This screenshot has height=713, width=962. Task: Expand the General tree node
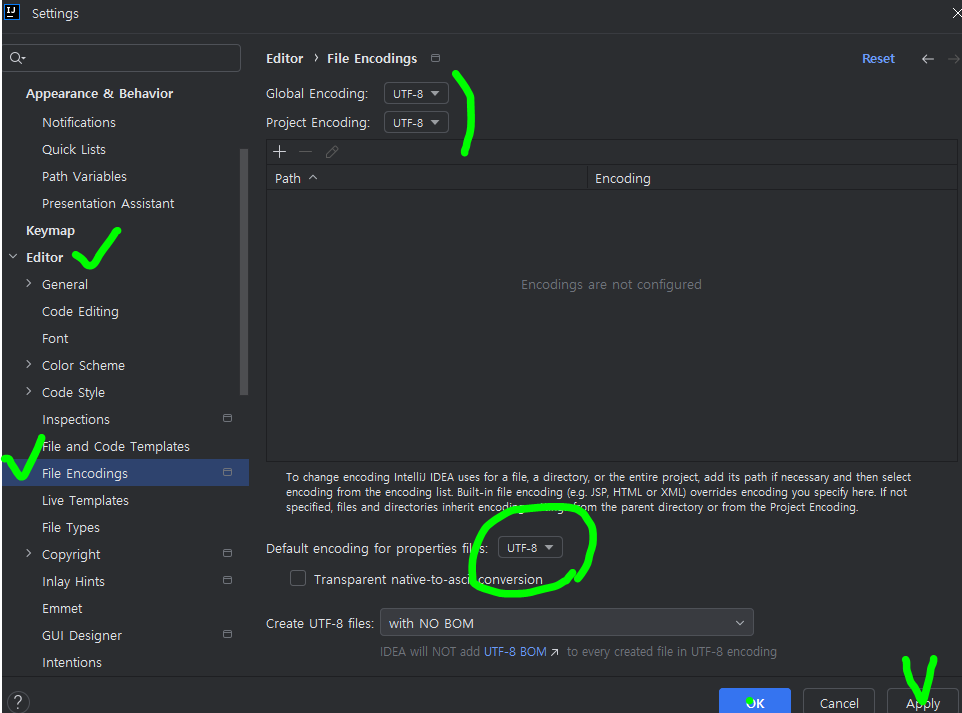[x=29, y=283]
